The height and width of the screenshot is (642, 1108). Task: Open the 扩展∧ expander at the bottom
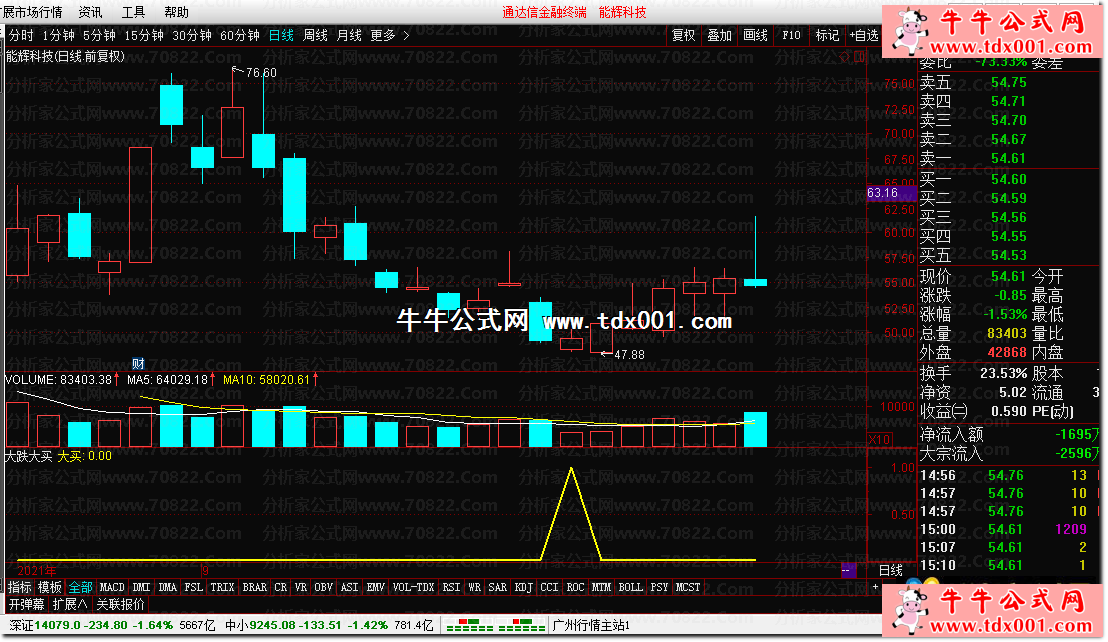tap(71, 604)
